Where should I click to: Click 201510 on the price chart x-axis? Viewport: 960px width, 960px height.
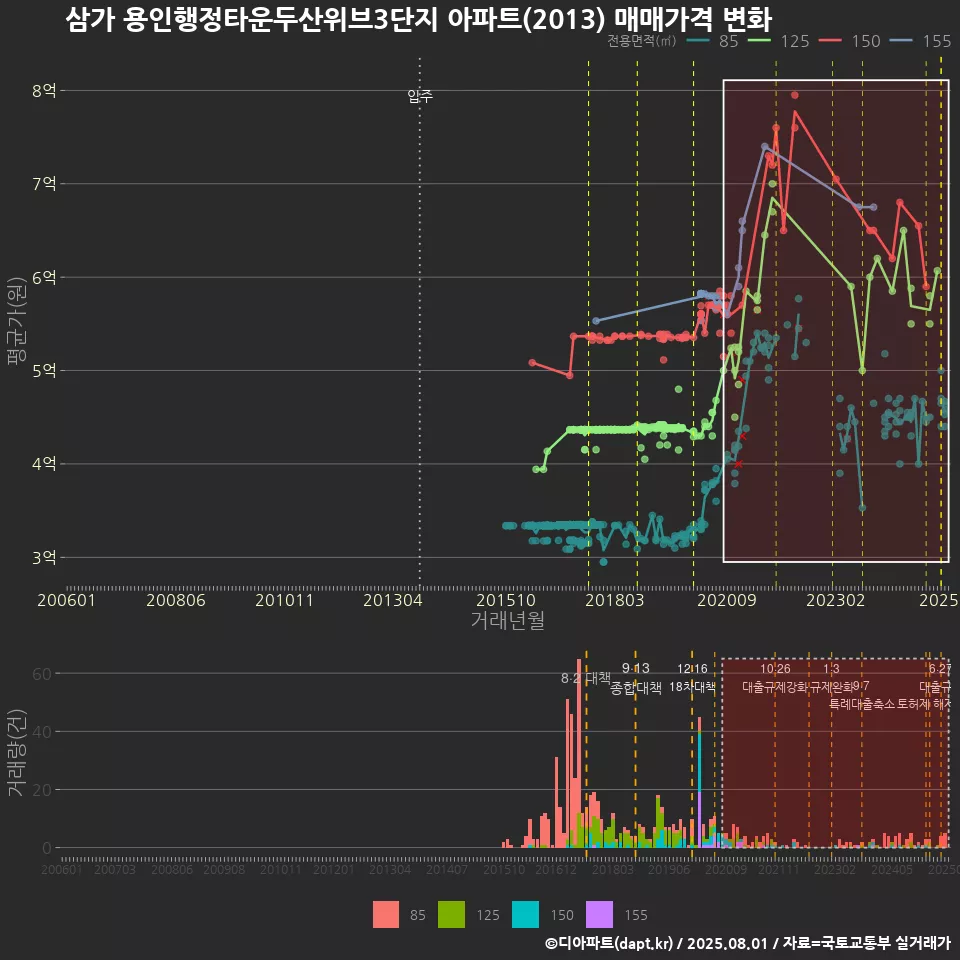(506, 600)
